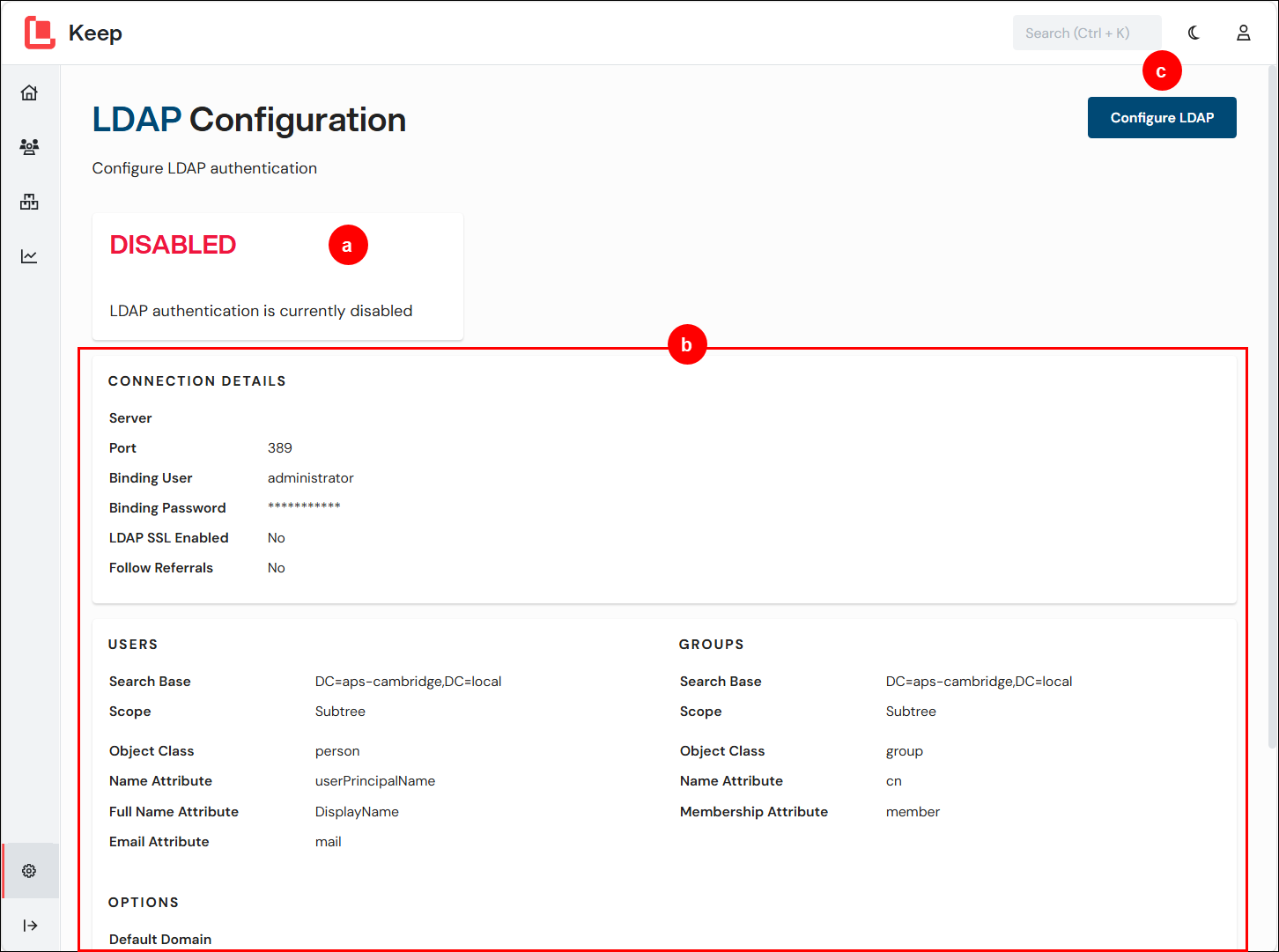Click the Keep logo icon

(40, 33)
